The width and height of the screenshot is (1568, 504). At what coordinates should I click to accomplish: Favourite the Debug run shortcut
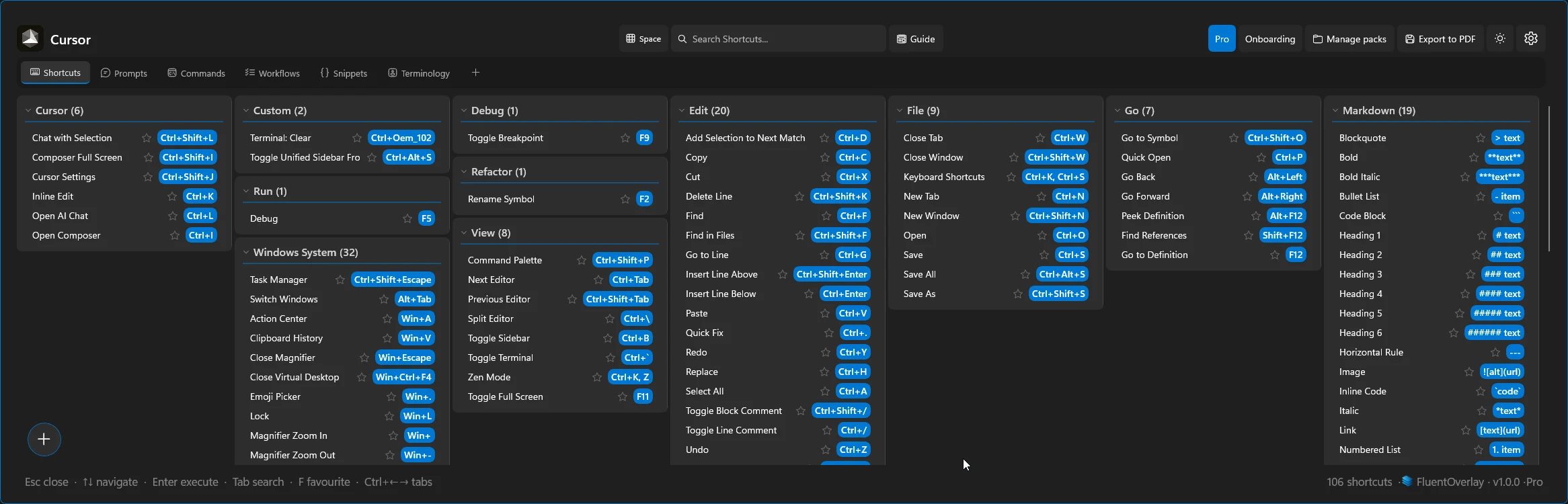click(x=407, y=218)
